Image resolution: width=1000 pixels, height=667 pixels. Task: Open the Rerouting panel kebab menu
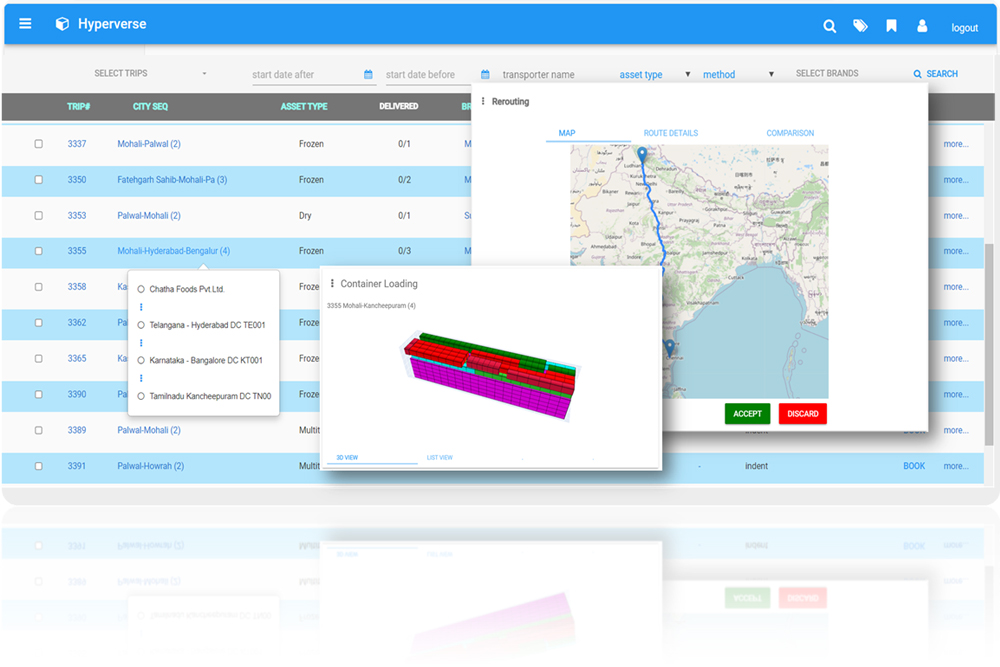coord(483,101)
